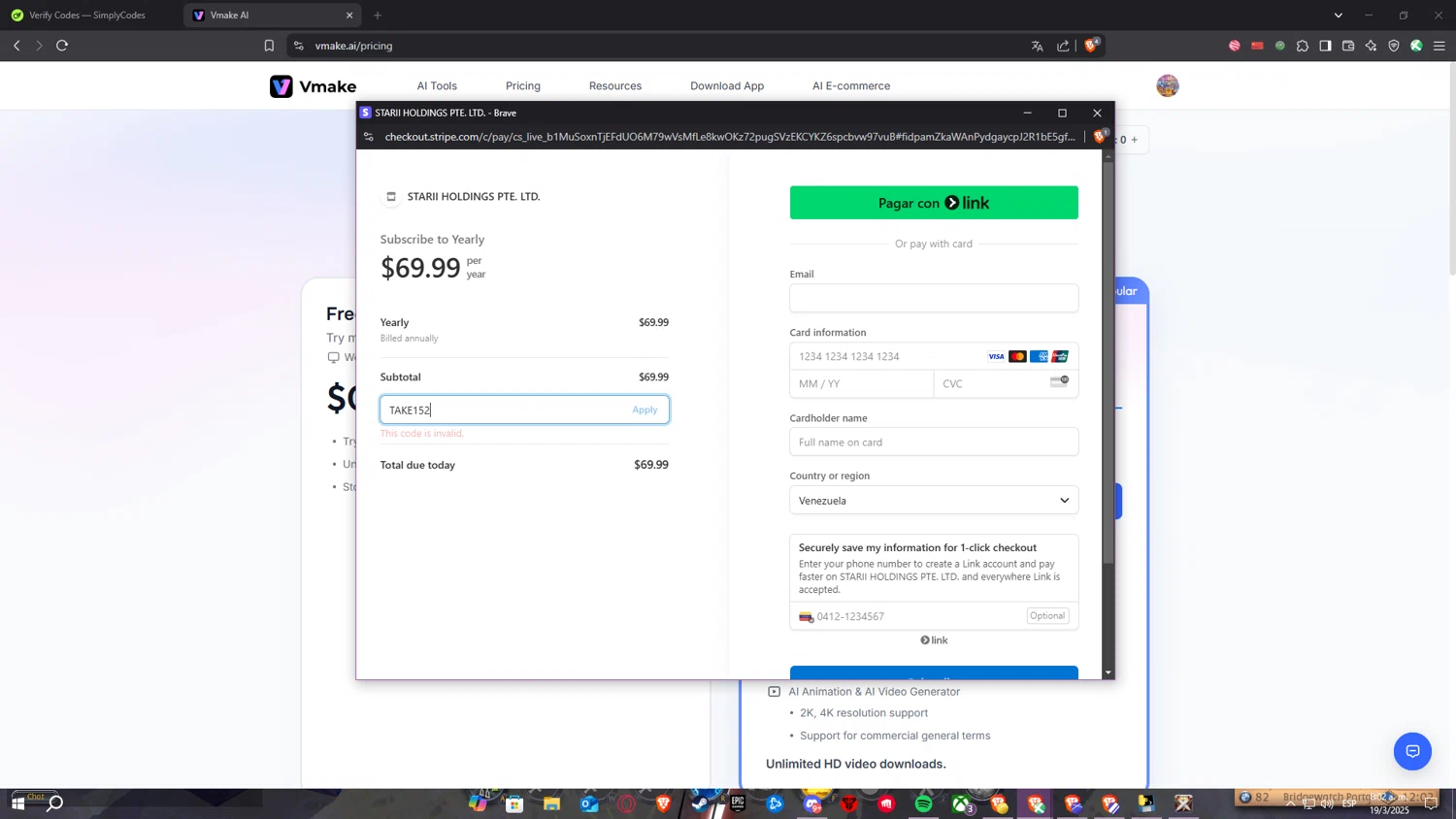Click the blue subscribe button at bottom

pyautogui.click(x=934, y=672)
